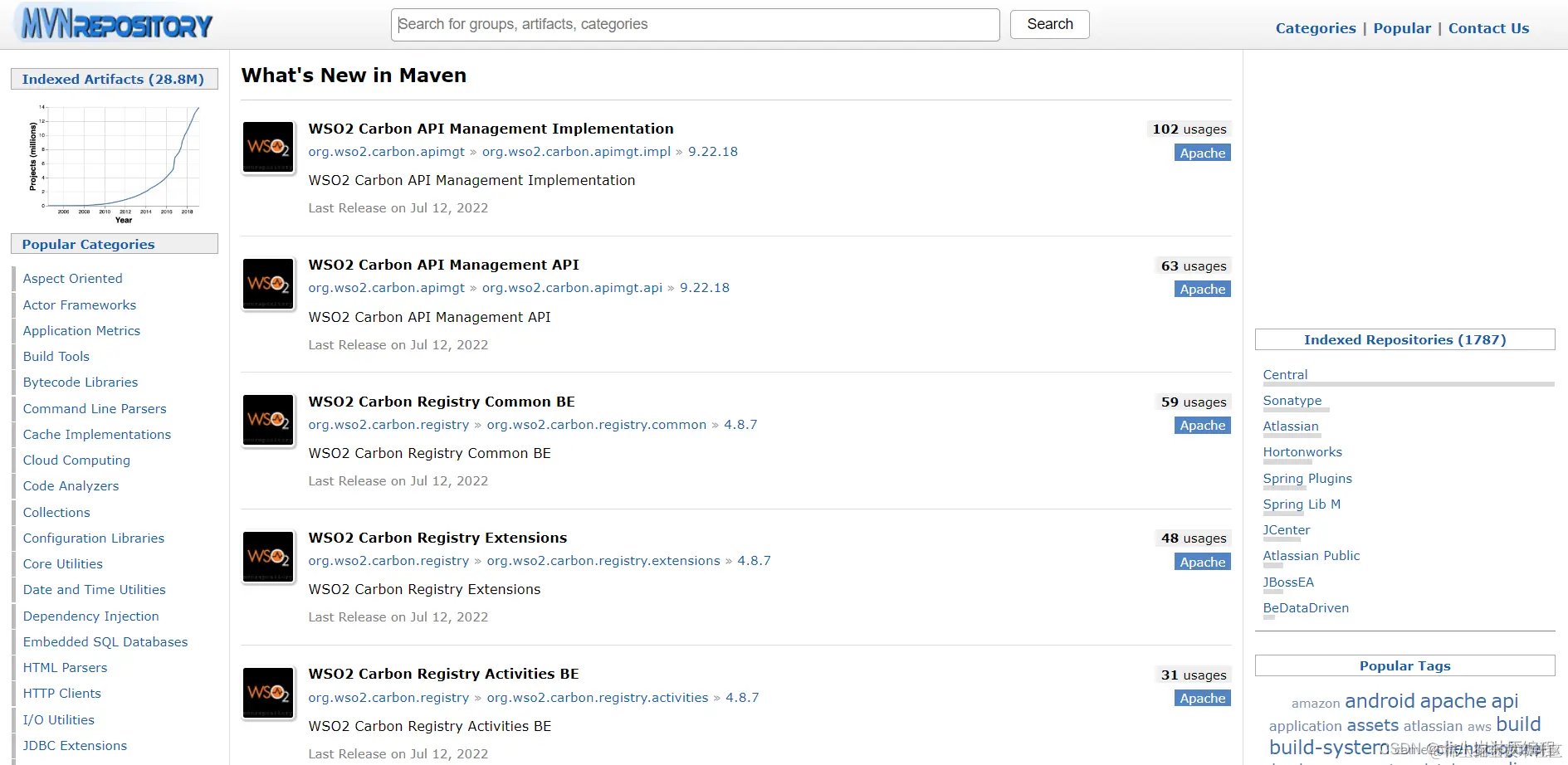Open WSO2 Carbon API Management Implementation title
Viewport: 1568px width, 765px height.
tap(491, 129)
